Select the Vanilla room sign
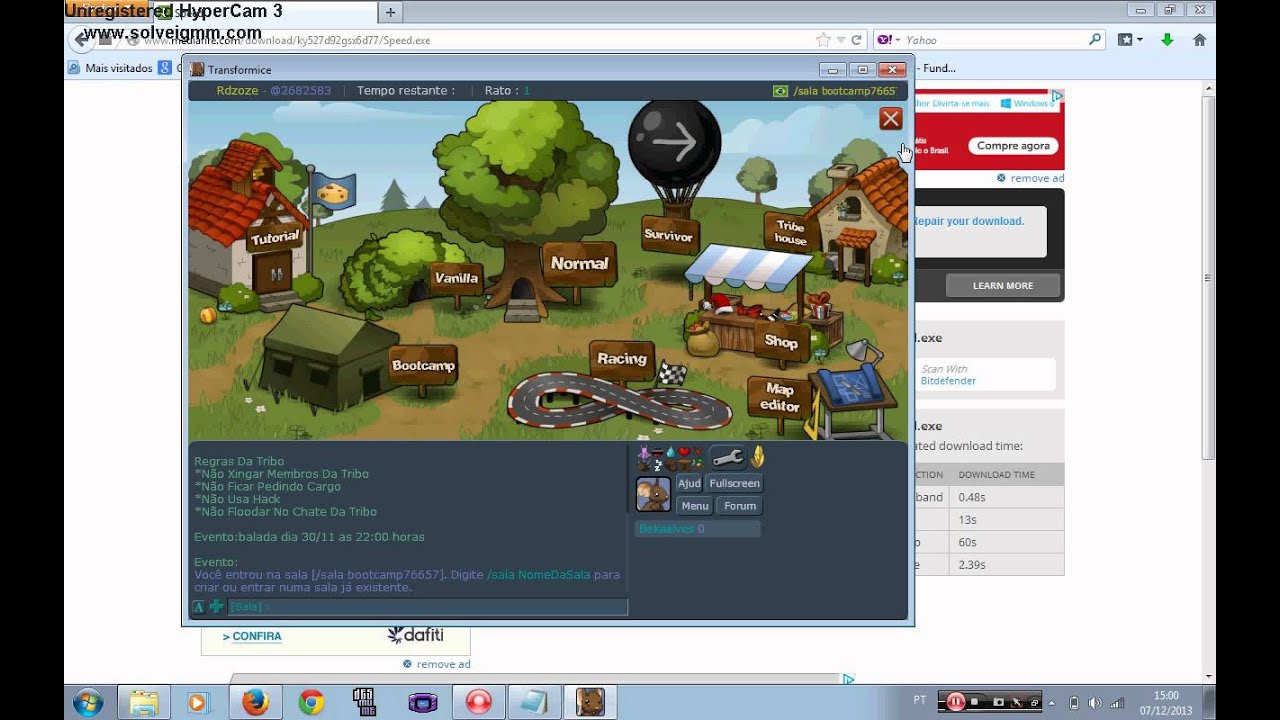Image resolution: width=1280 pixels, height=720 pixels. tap(456, 278)
